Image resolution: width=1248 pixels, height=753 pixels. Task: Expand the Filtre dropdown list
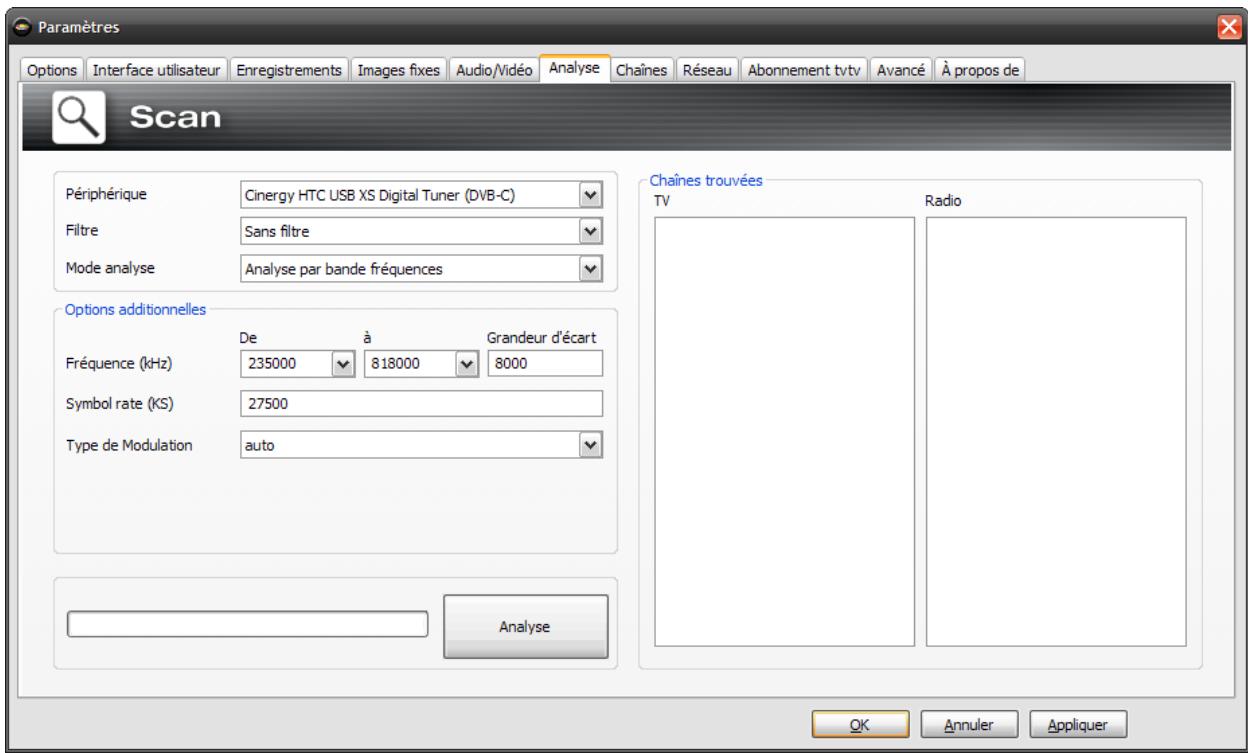coord(591,232)
